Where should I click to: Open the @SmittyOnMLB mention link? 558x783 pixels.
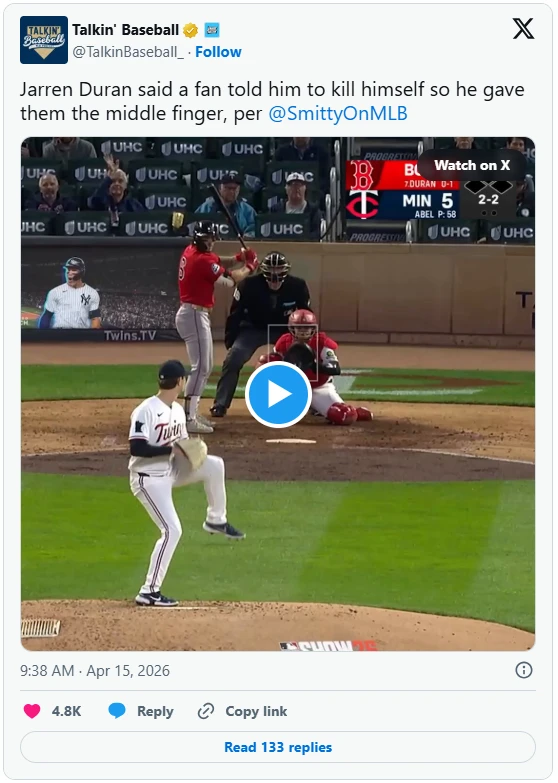(x=338, y=113)
